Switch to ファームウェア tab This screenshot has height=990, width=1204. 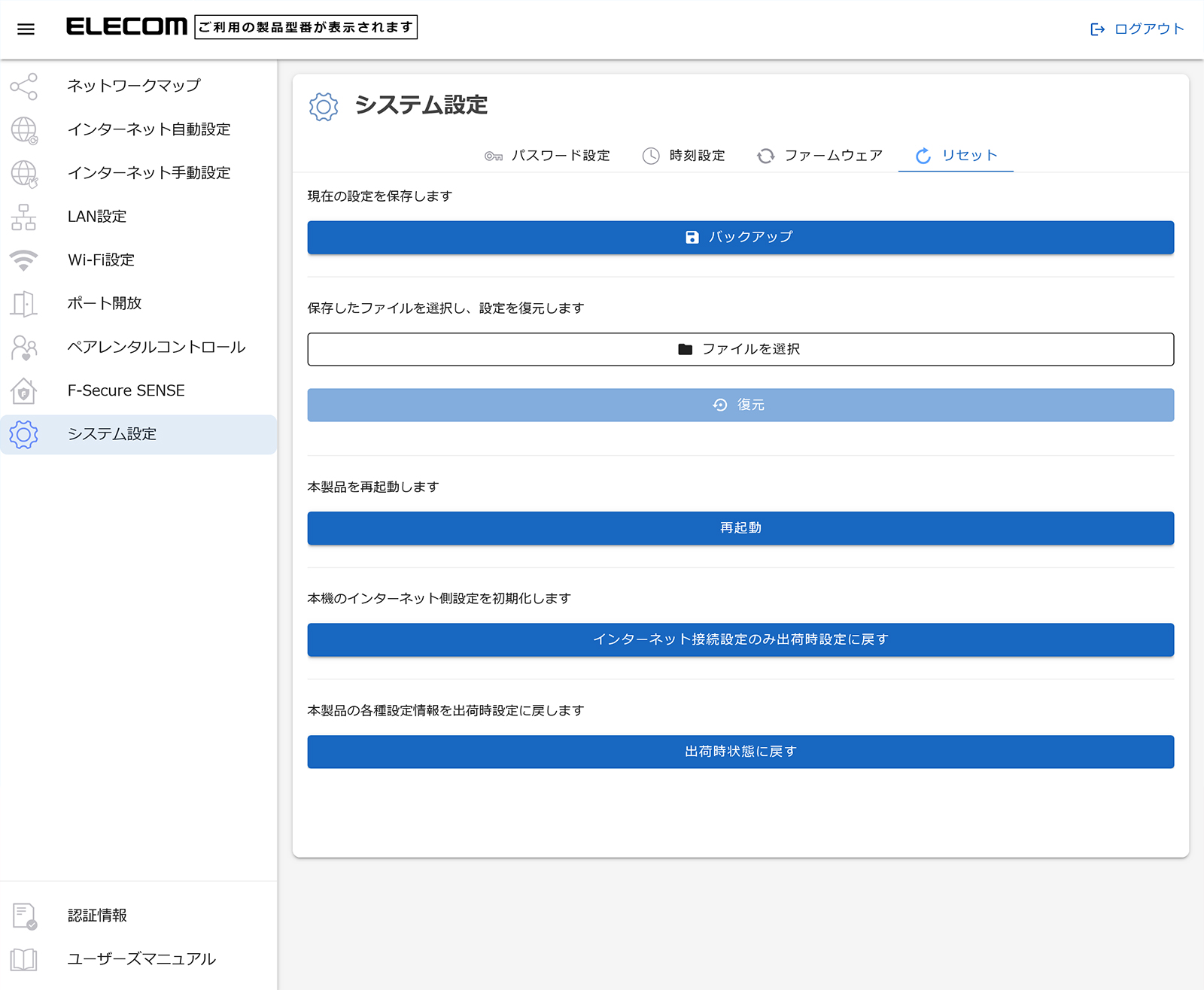(x=819, y=156)
